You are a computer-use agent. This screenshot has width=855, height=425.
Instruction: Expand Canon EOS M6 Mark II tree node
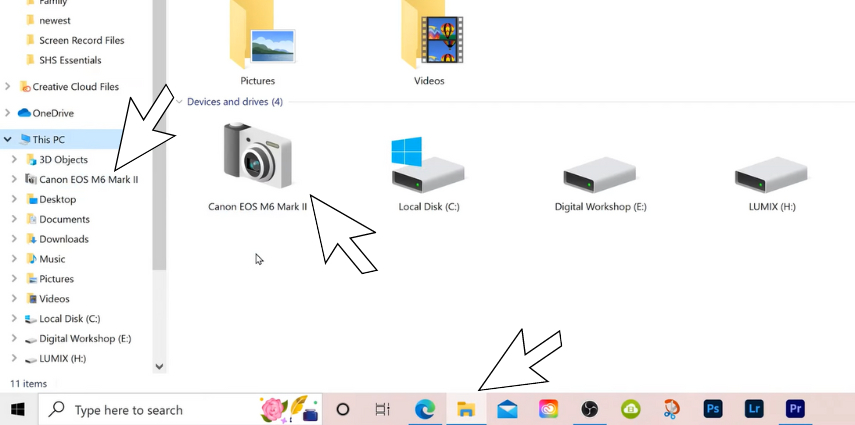[x=15, y=179]
